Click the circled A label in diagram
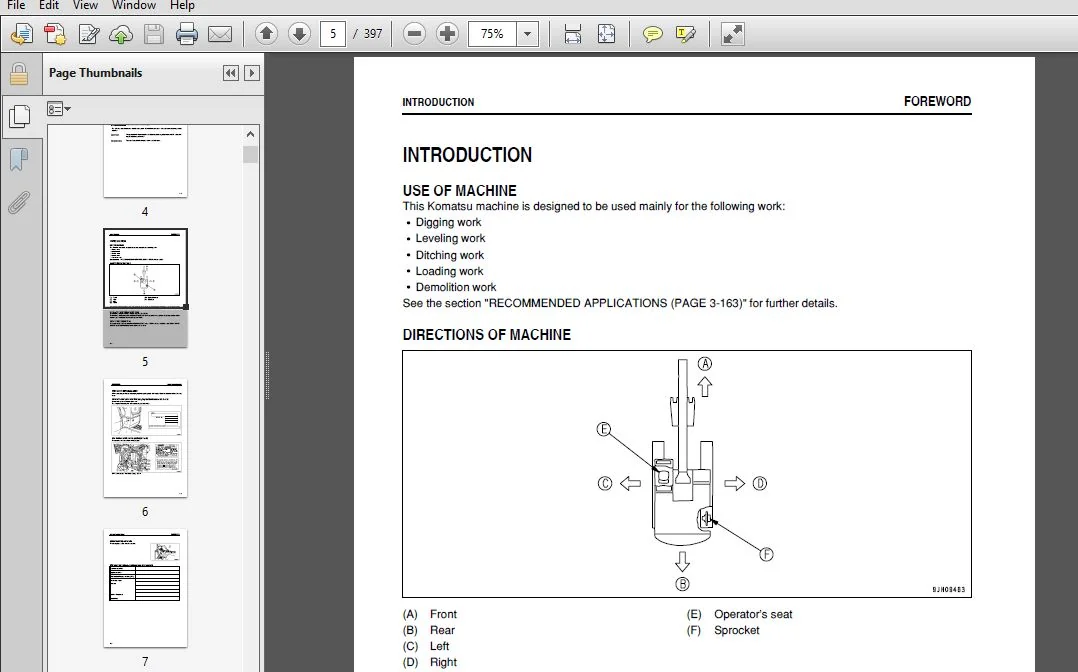Image resolution: width=1078 pixels, height=672 pixels. (x=705, y=364)
